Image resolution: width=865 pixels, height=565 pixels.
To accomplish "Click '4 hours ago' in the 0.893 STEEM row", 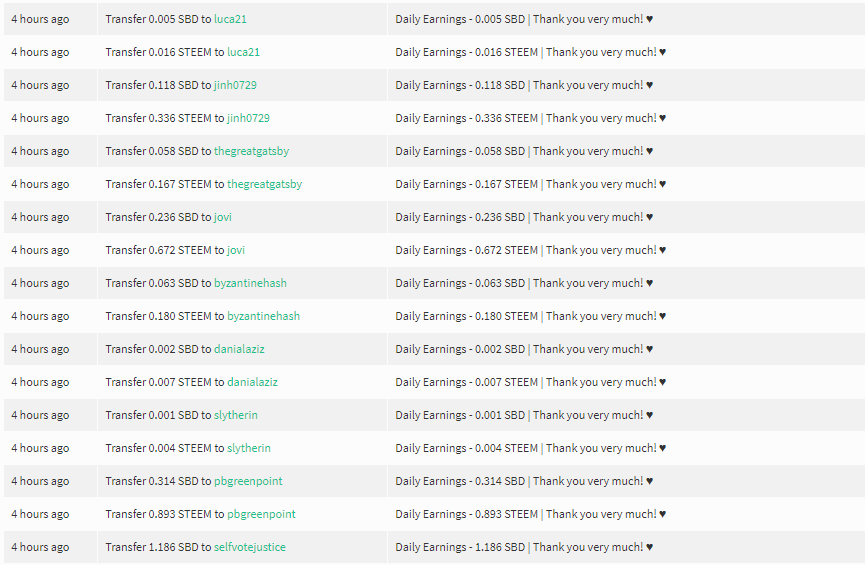I will click(x=40, y=515).
